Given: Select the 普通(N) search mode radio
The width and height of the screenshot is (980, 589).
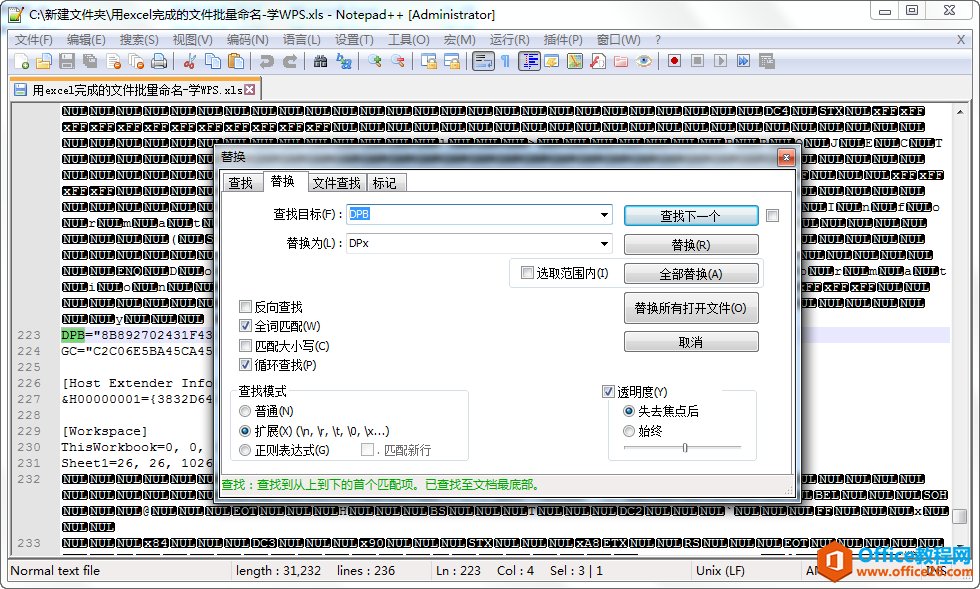Looking at the screenshot, I should 245,411.
